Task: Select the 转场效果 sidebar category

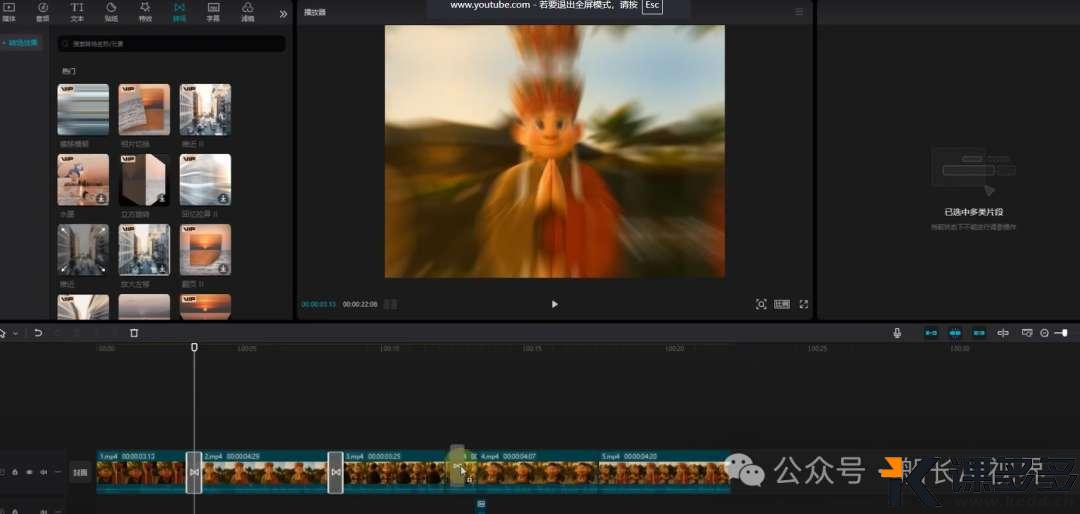Action: pos(21,43)
